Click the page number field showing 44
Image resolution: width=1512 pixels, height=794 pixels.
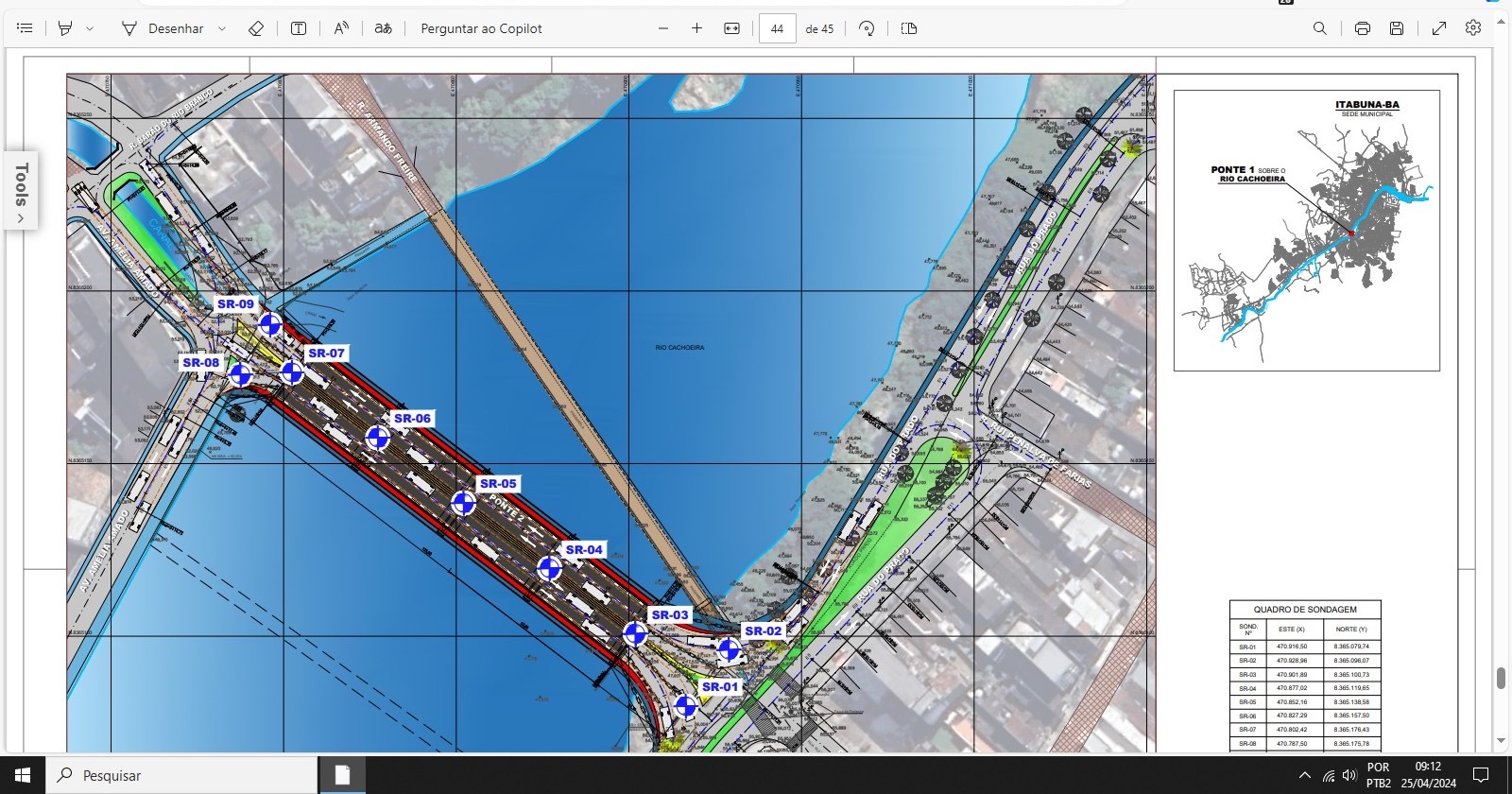(777, 28)
